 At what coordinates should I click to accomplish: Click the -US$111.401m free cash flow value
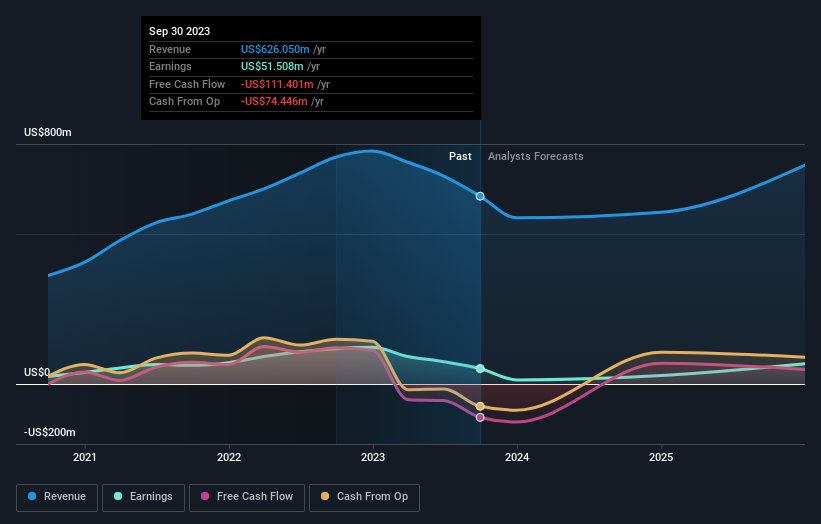click(x=278, y=84)
